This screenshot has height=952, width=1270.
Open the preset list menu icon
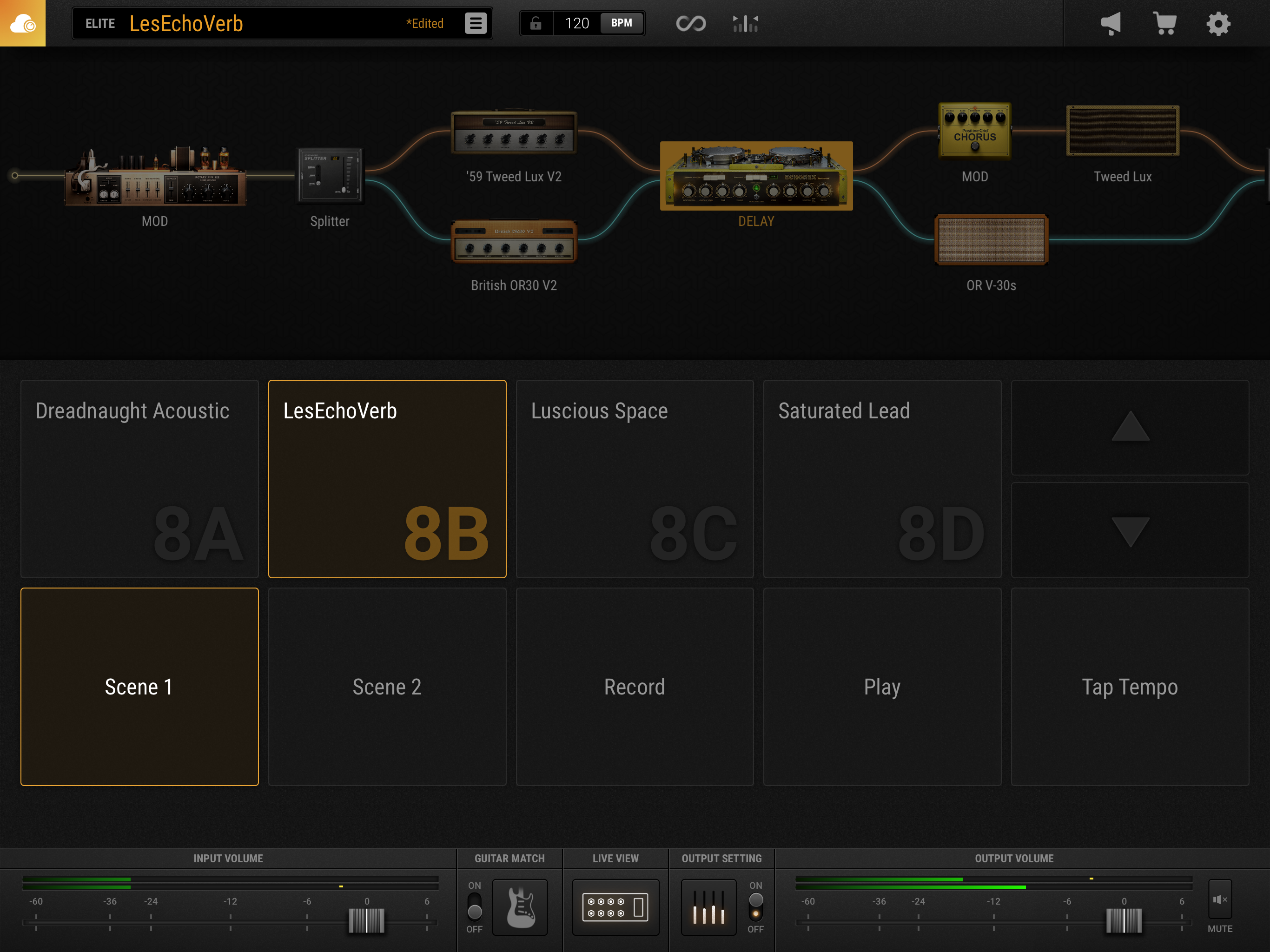476,24
